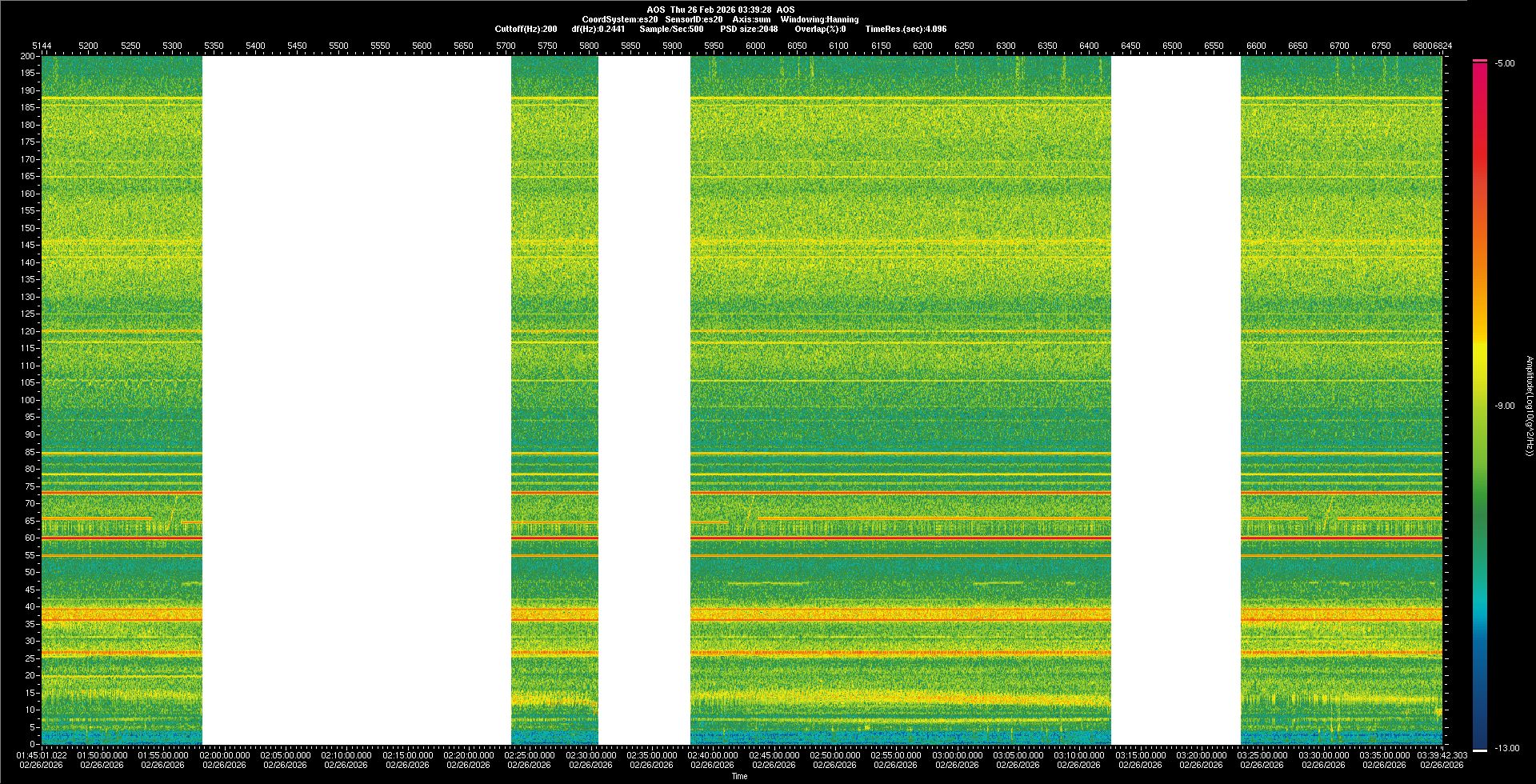Click the -13.00 colorbar minimum label
The width and height of the screenshot is (1536, 784).
[x=1506, y=749]
